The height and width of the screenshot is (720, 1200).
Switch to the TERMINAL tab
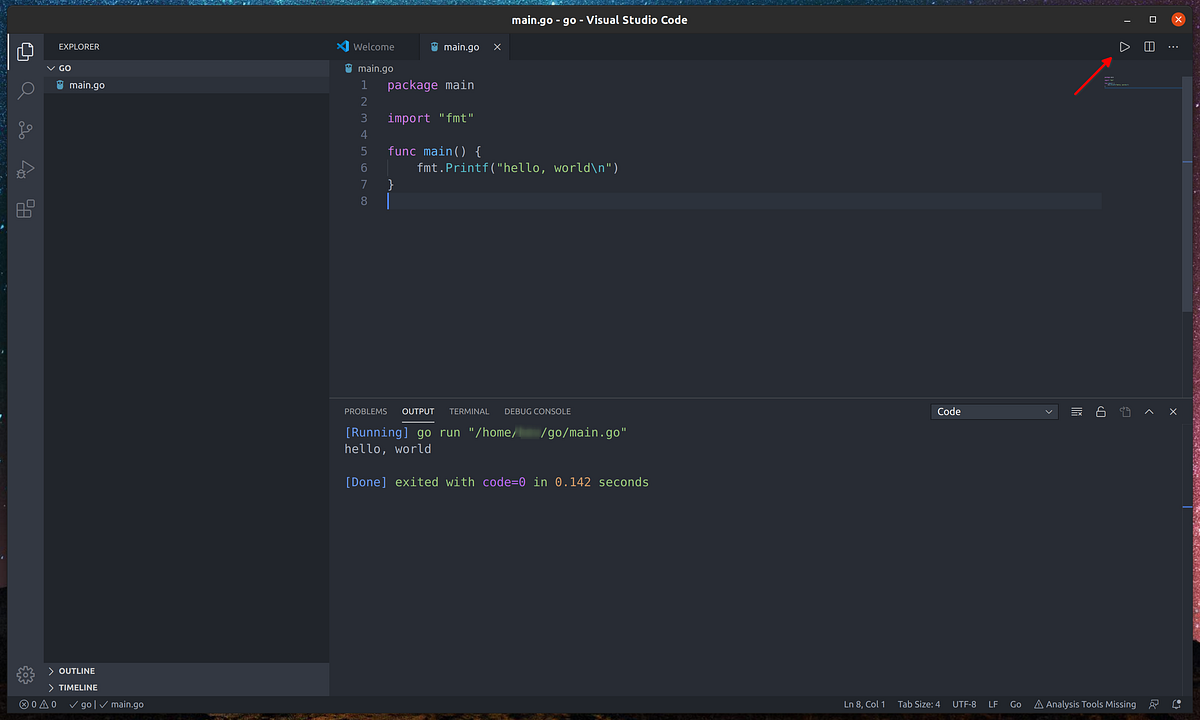click(469, 411)
